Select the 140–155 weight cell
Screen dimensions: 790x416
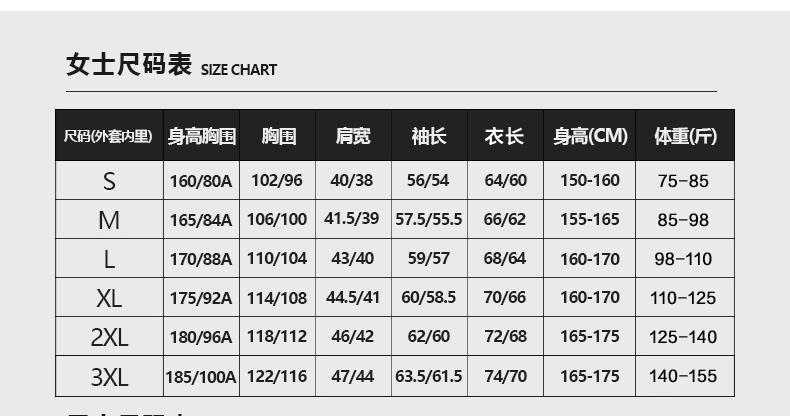(x=685, y=377)
